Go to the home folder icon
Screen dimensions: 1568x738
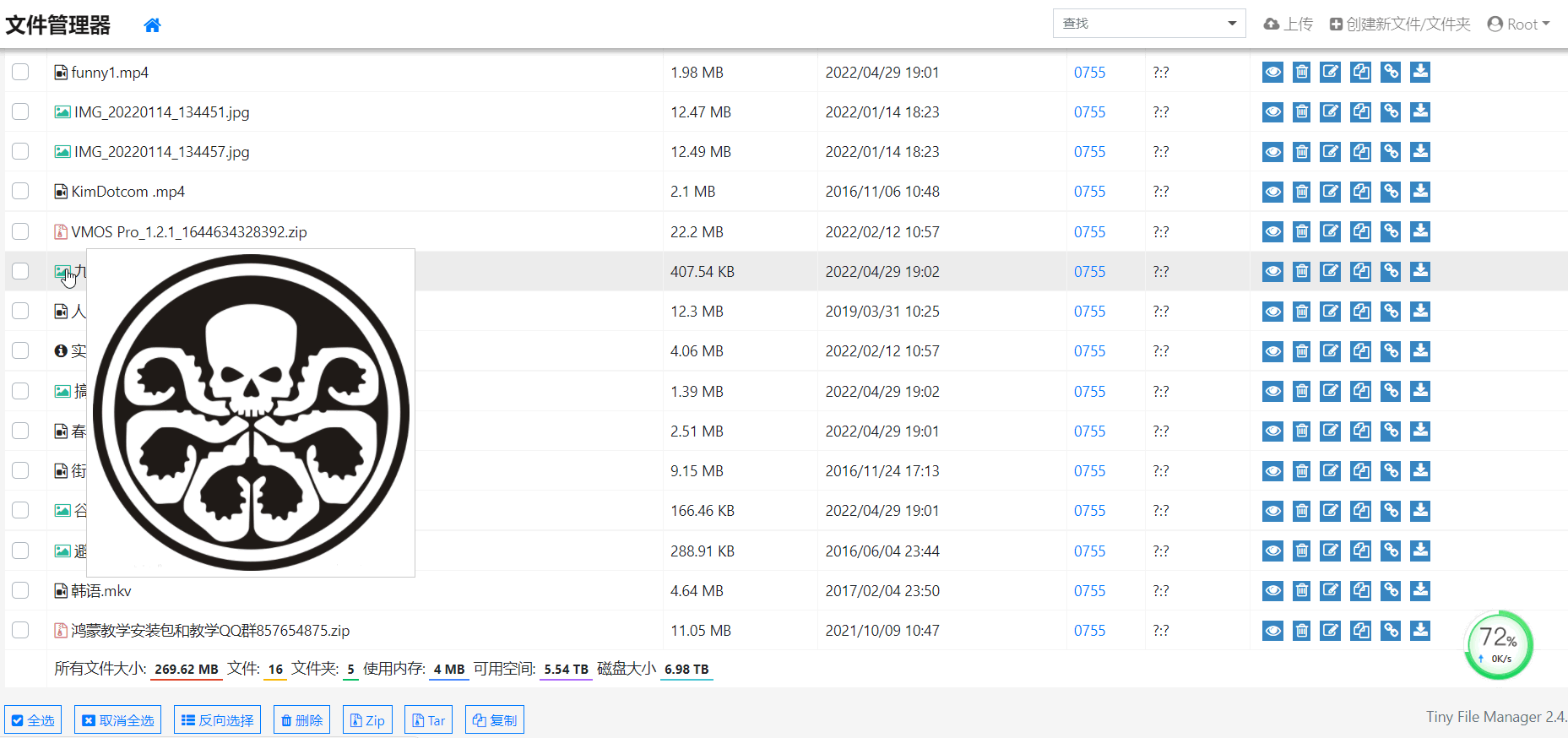152,25
